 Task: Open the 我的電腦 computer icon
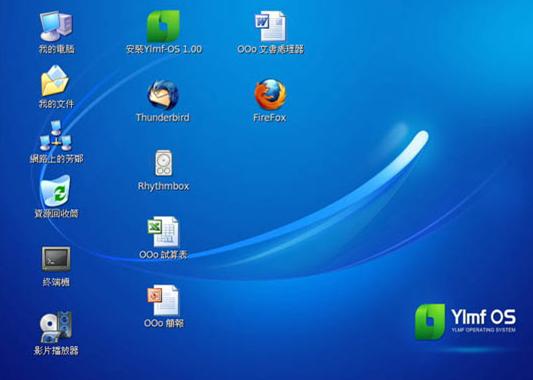56,26
